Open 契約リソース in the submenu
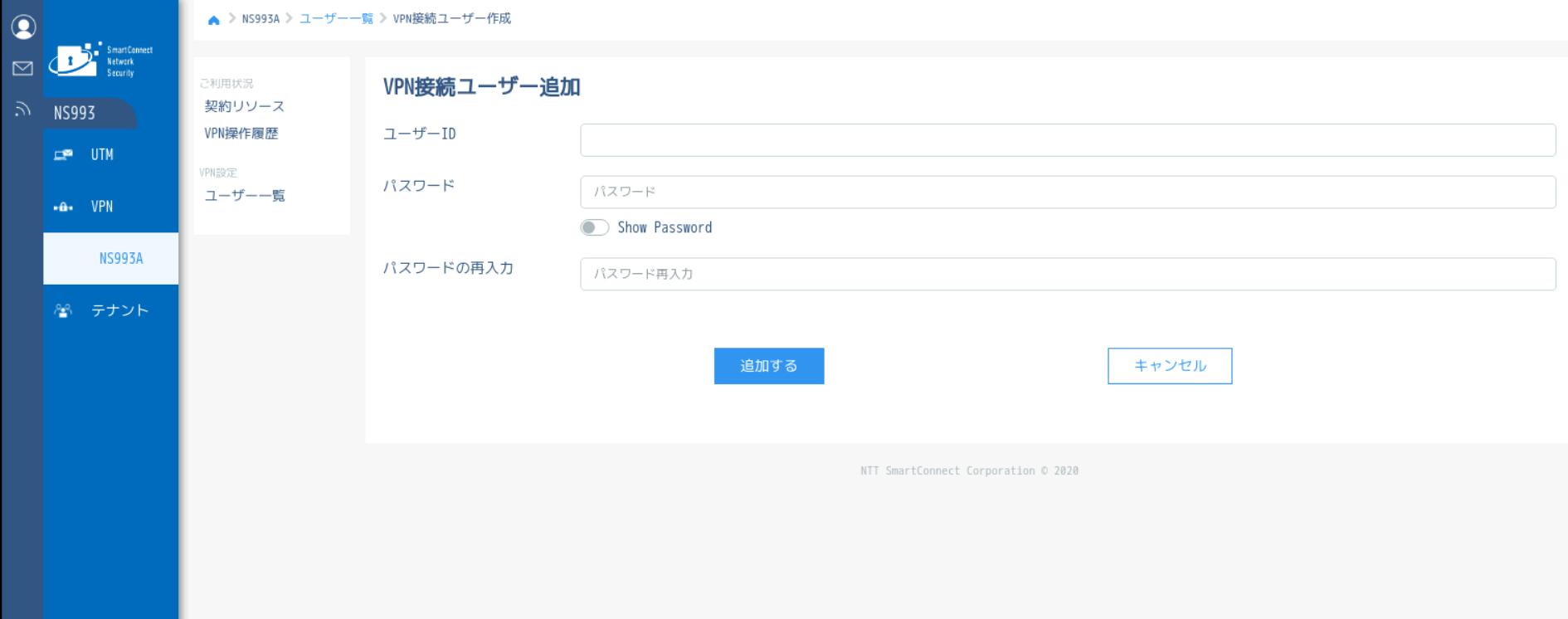1568x619 pixels. coord(245,106)
